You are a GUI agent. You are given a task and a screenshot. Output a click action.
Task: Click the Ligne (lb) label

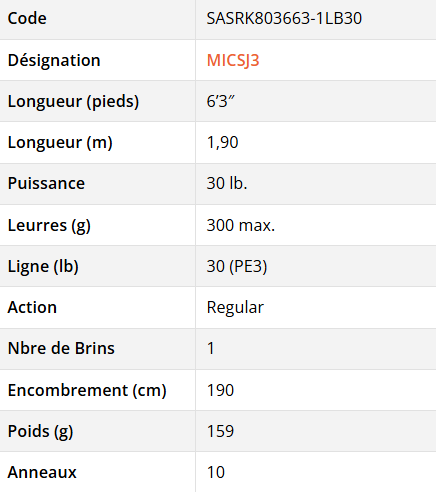[43, 266]
